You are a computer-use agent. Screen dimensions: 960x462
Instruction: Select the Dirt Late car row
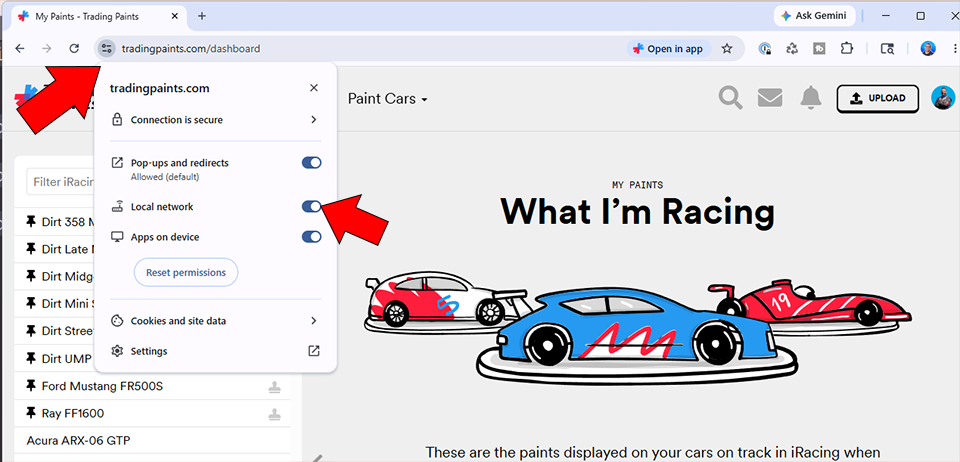tap(55, 249)
